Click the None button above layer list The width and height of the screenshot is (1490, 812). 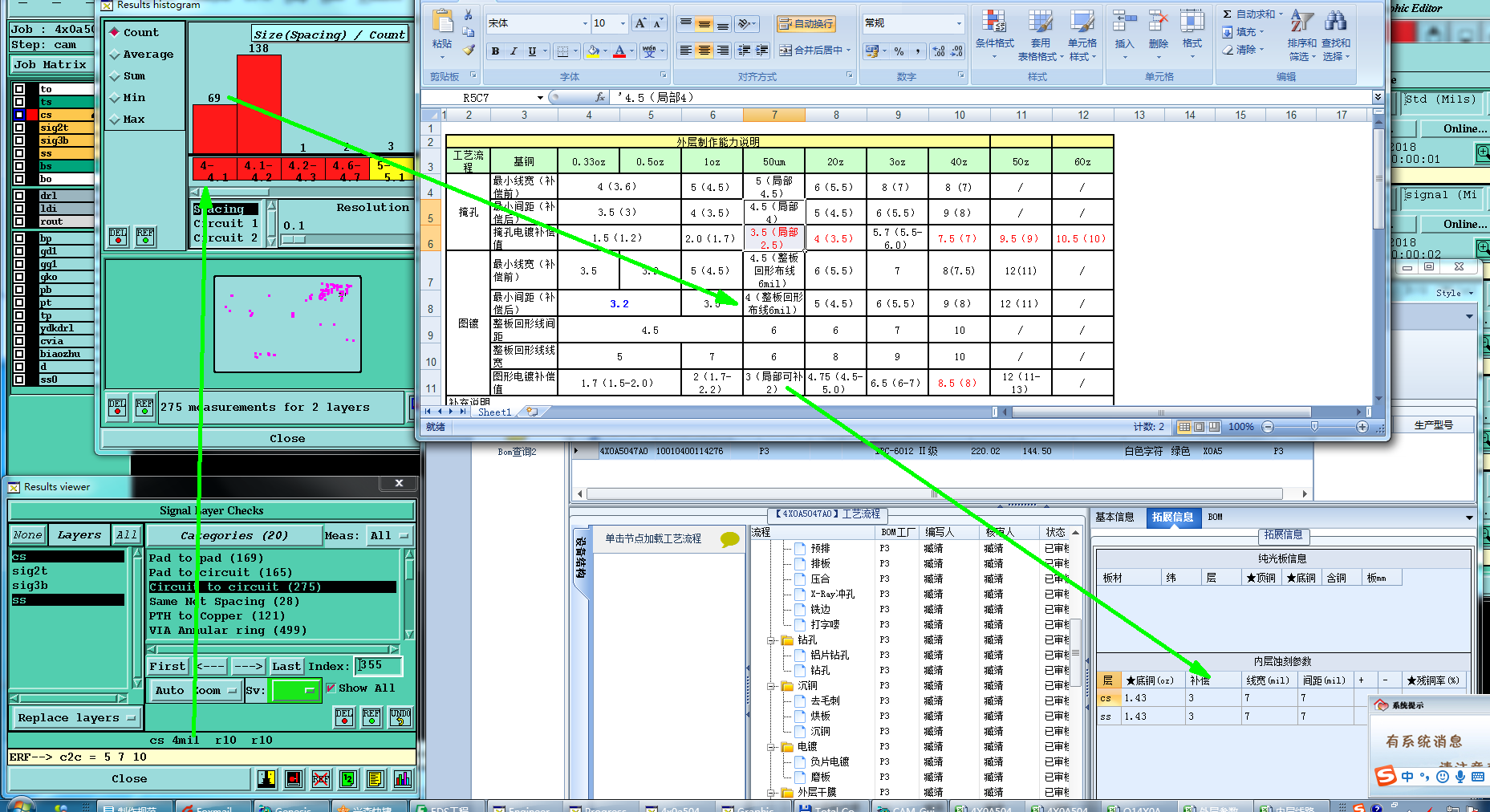pos(27,535)
